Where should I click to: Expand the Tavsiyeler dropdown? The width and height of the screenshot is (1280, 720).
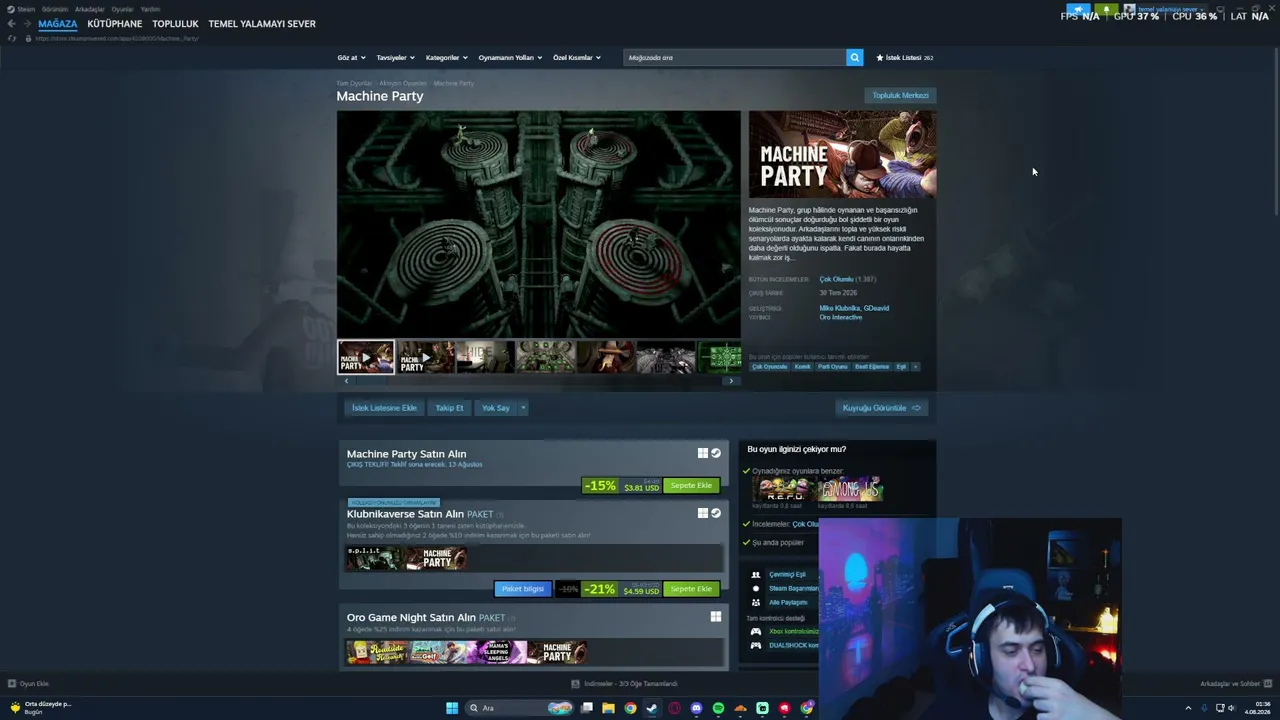pos(394,58)
